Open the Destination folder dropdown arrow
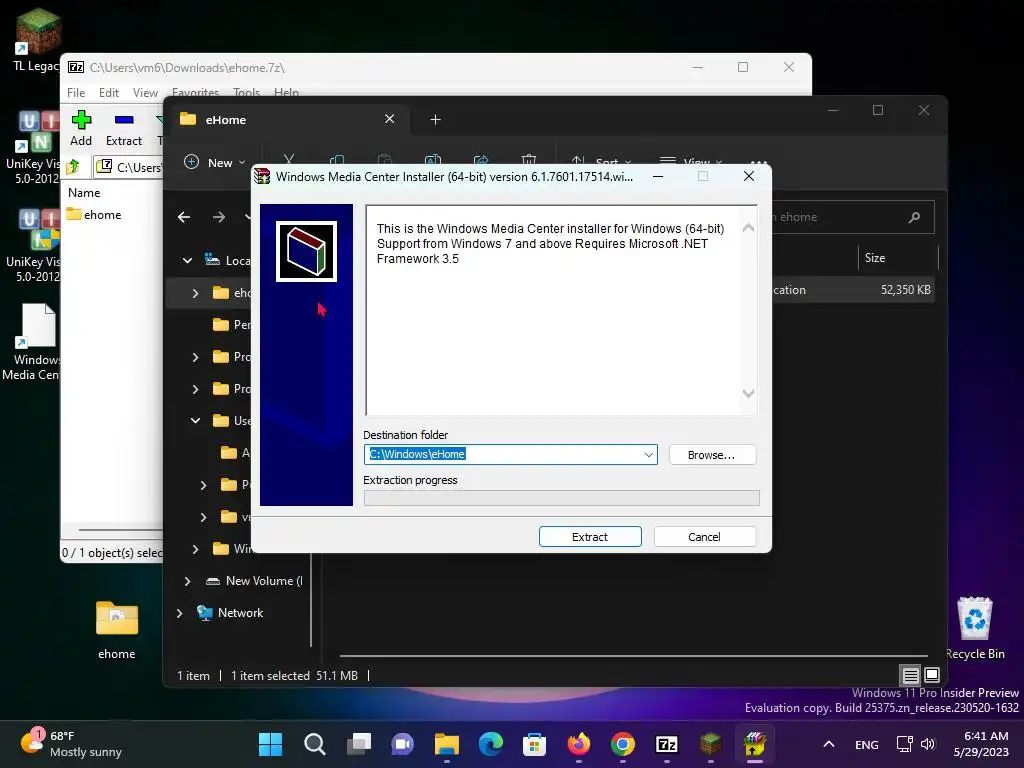 [x=648, y=455]
